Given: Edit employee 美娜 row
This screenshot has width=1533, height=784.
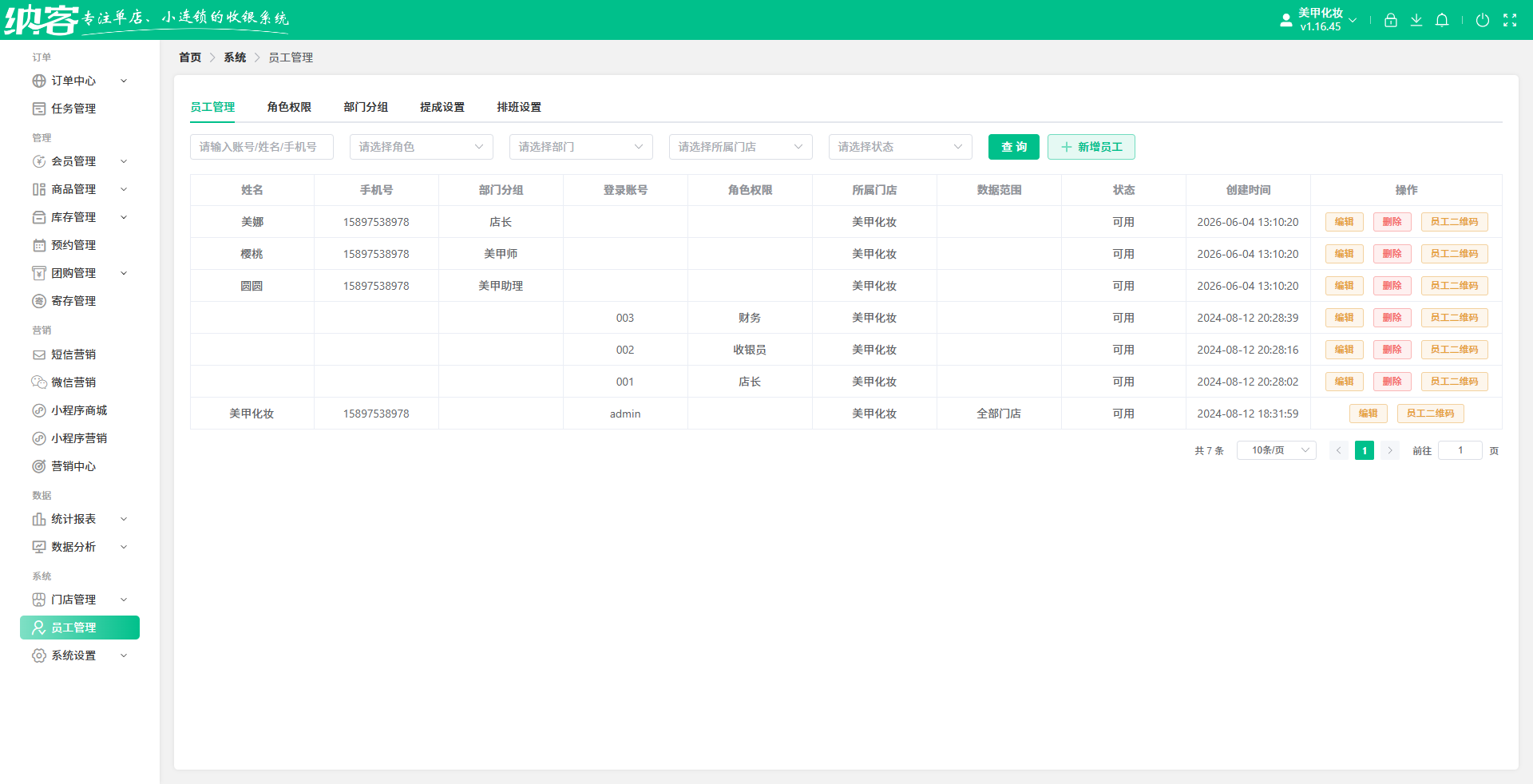Looking at the screenshot, I should (x=1345, y=222).
